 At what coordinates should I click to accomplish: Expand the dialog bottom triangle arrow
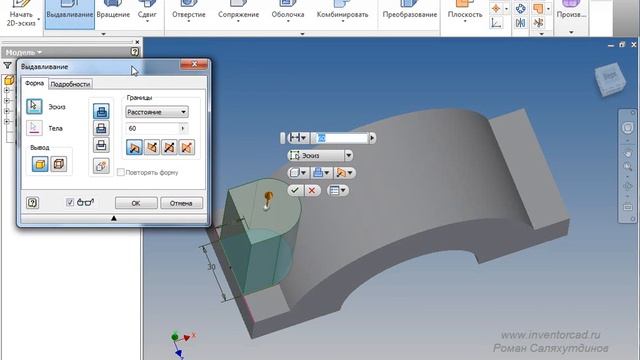click(114, 218)
